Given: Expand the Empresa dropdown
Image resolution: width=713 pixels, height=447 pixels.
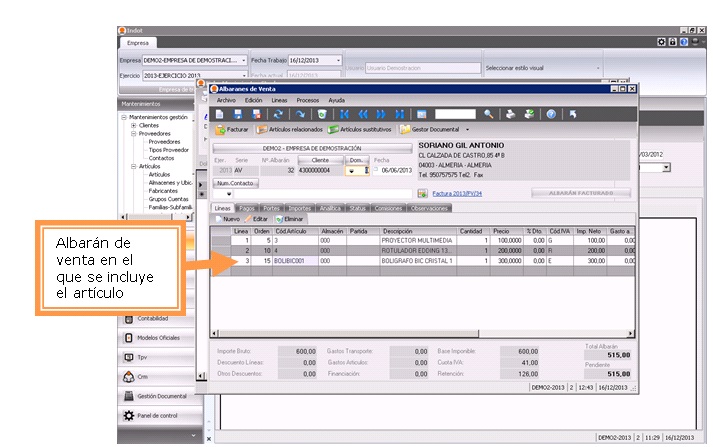Looking at the screenshot, I should (243, 61).
